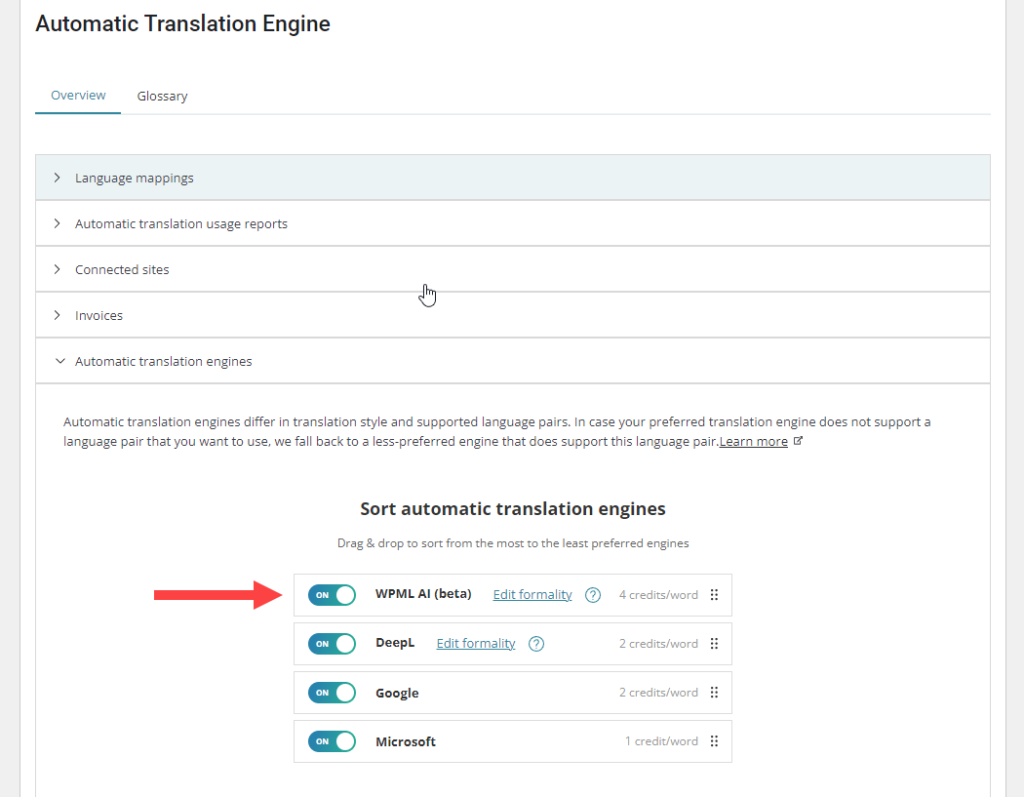Click the drag handle beside DeepL
Screen dimensions: 1024x797
coord(714,643)
